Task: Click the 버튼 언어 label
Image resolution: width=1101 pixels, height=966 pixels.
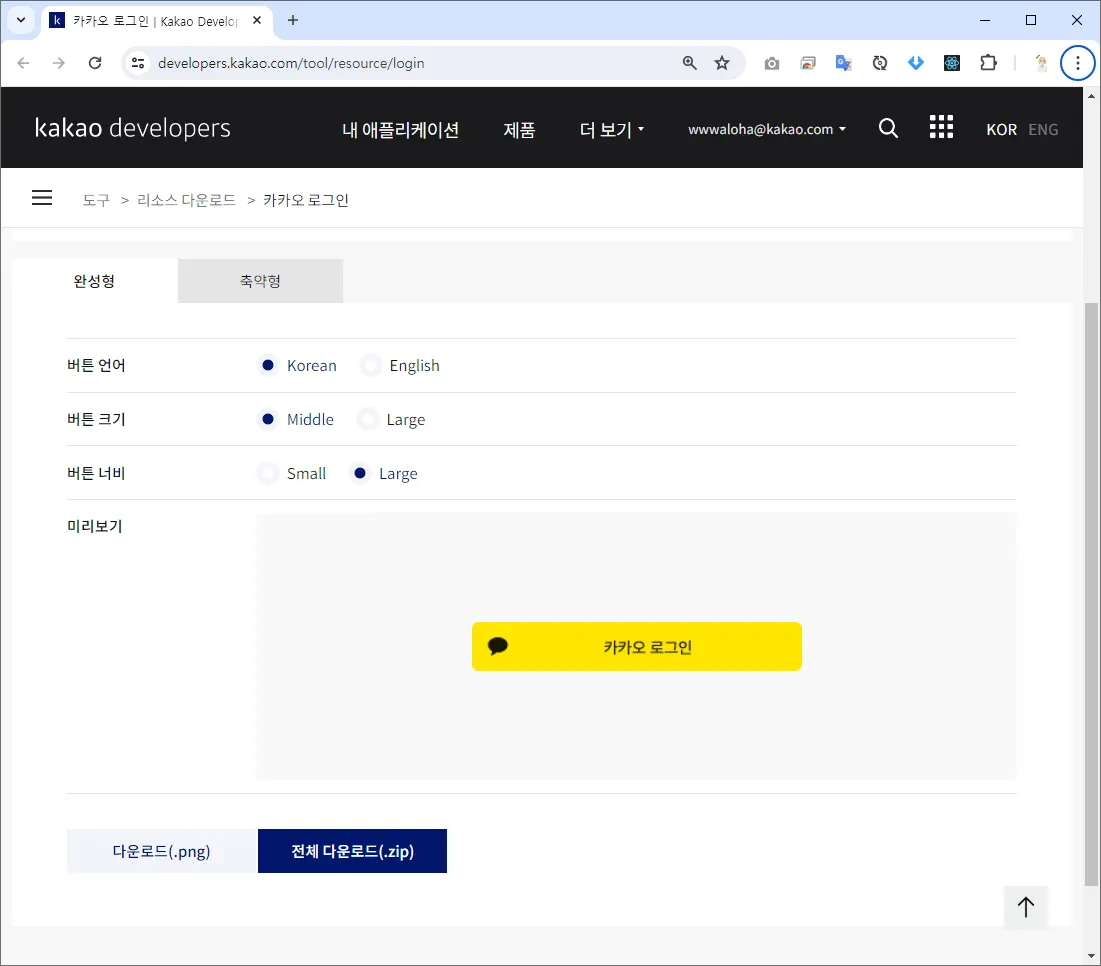Action: click(96, 366)
